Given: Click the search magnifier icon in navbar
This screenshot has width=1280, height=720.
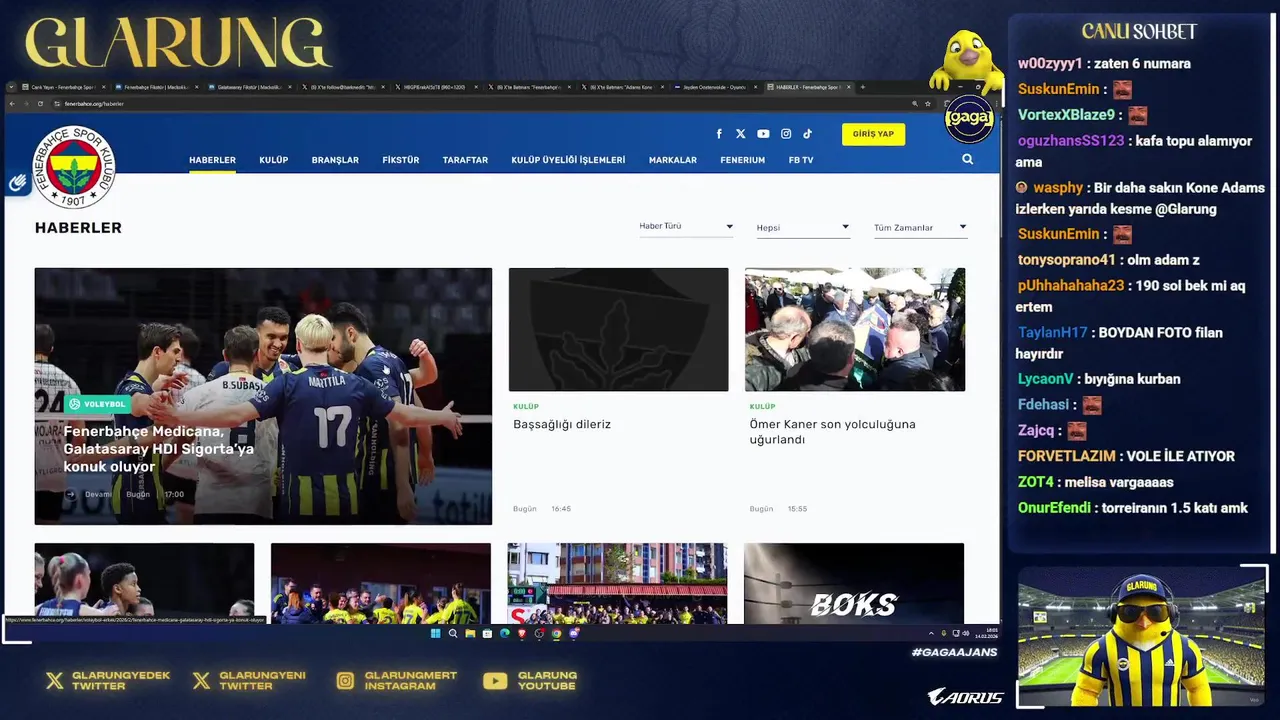Looking at the screenshot, I should pyautogui.click(x=967, y=159).
